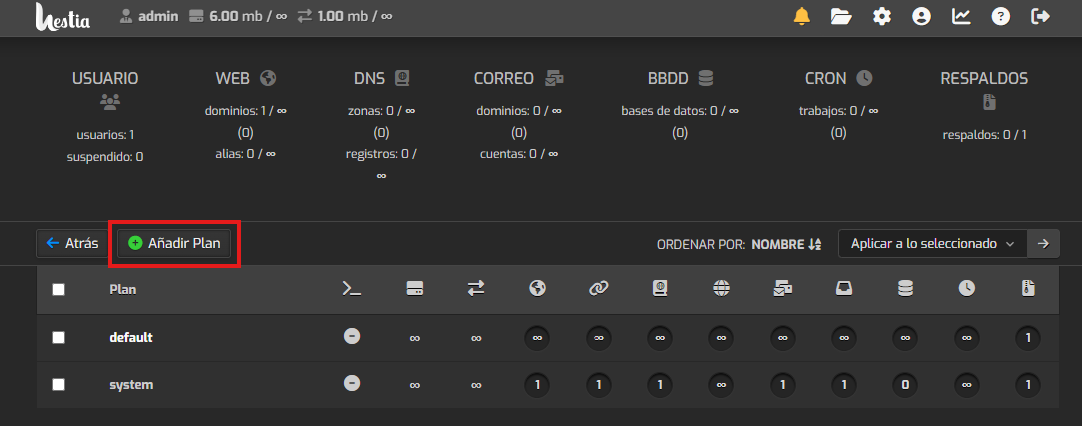Click the 'Añadir Plan' button

click(175, 243)
